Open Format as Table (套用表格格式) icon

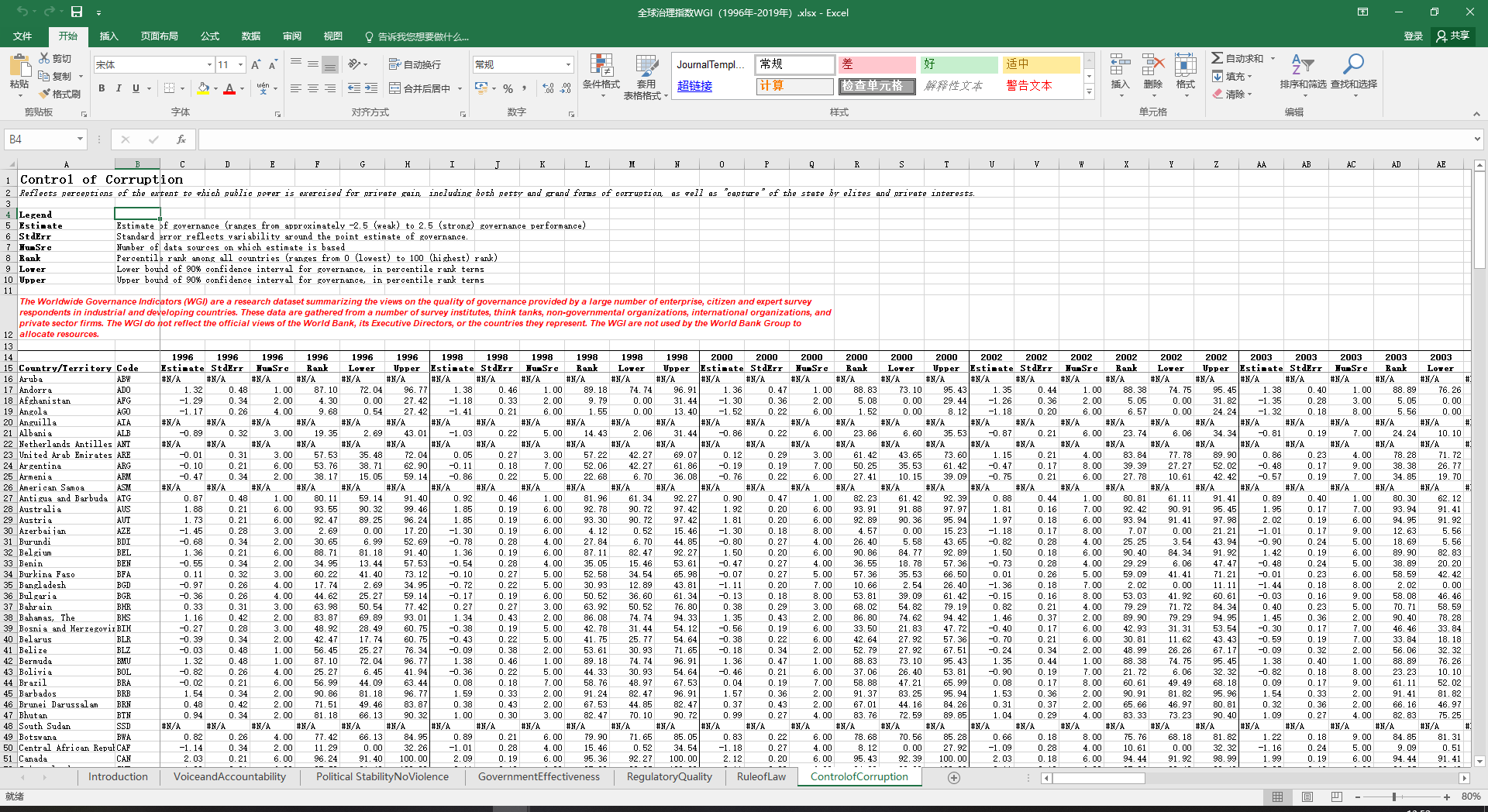pyautogui.click(x=646, y=66)
